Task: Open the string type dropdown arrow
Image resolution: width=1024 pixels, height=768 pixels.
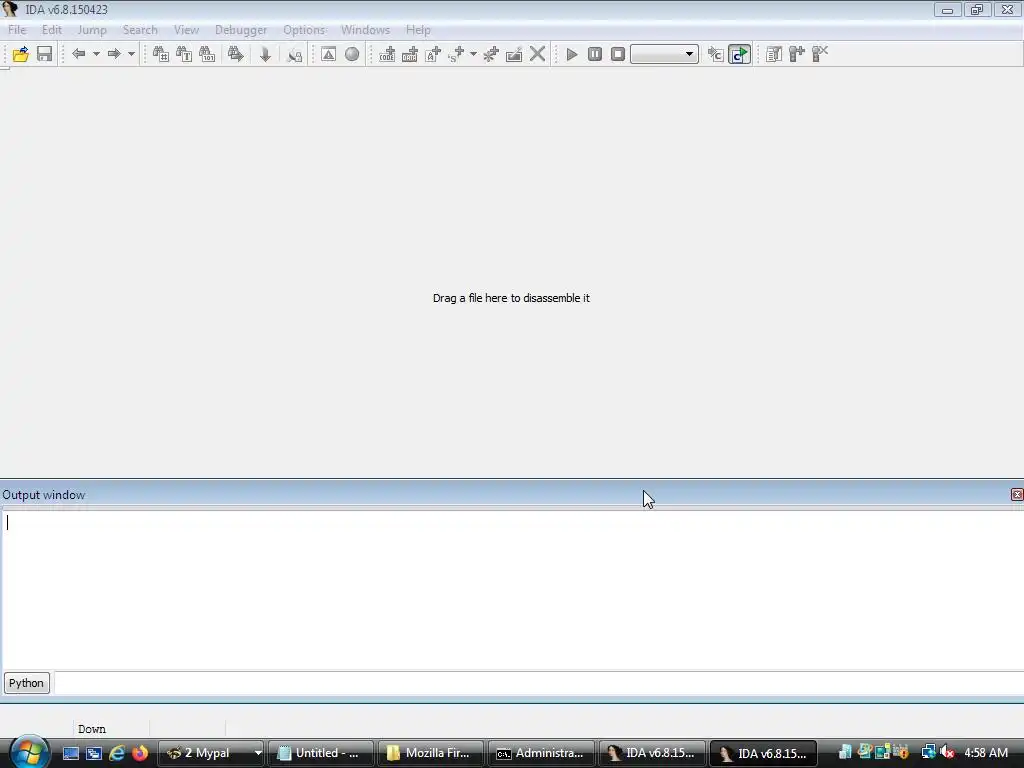Action: point(473,54)
